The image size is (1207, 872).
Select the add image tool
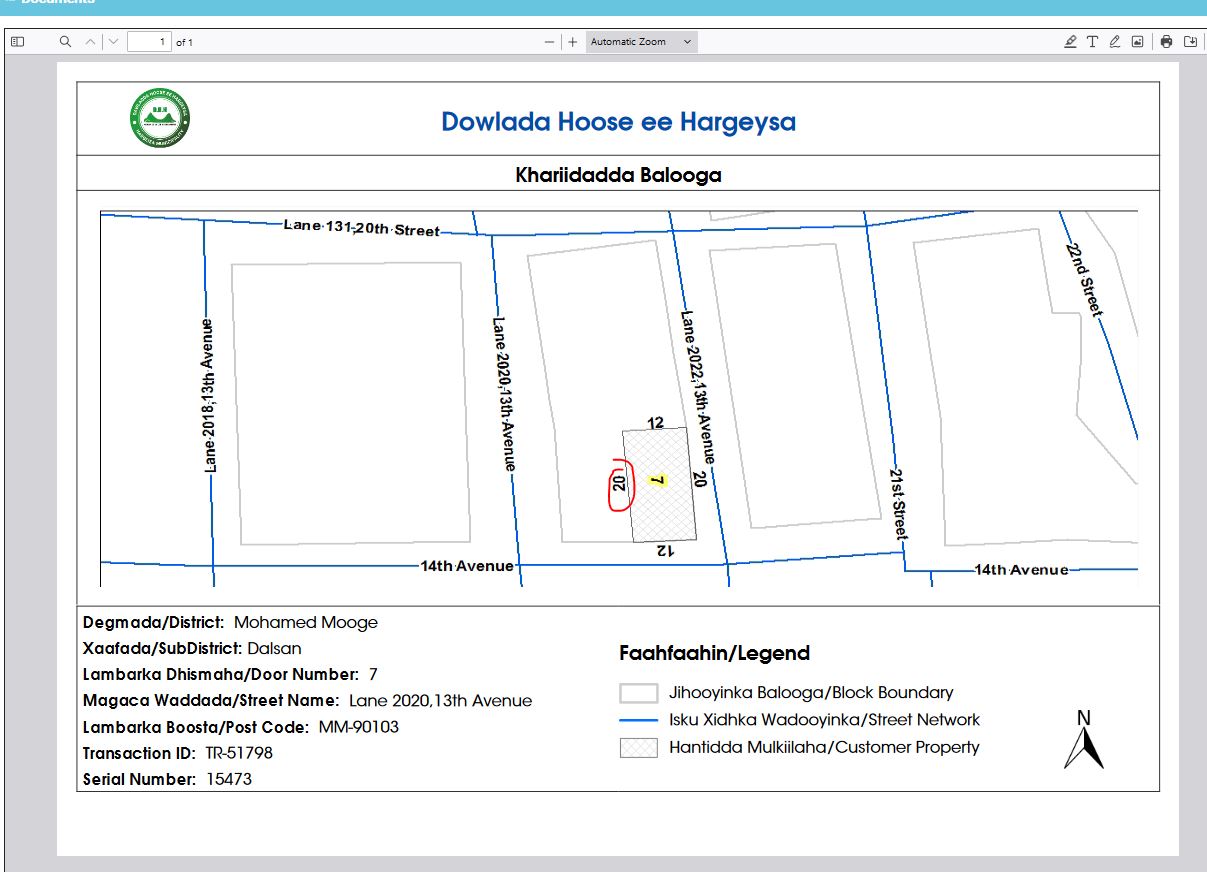[1137, 42]
